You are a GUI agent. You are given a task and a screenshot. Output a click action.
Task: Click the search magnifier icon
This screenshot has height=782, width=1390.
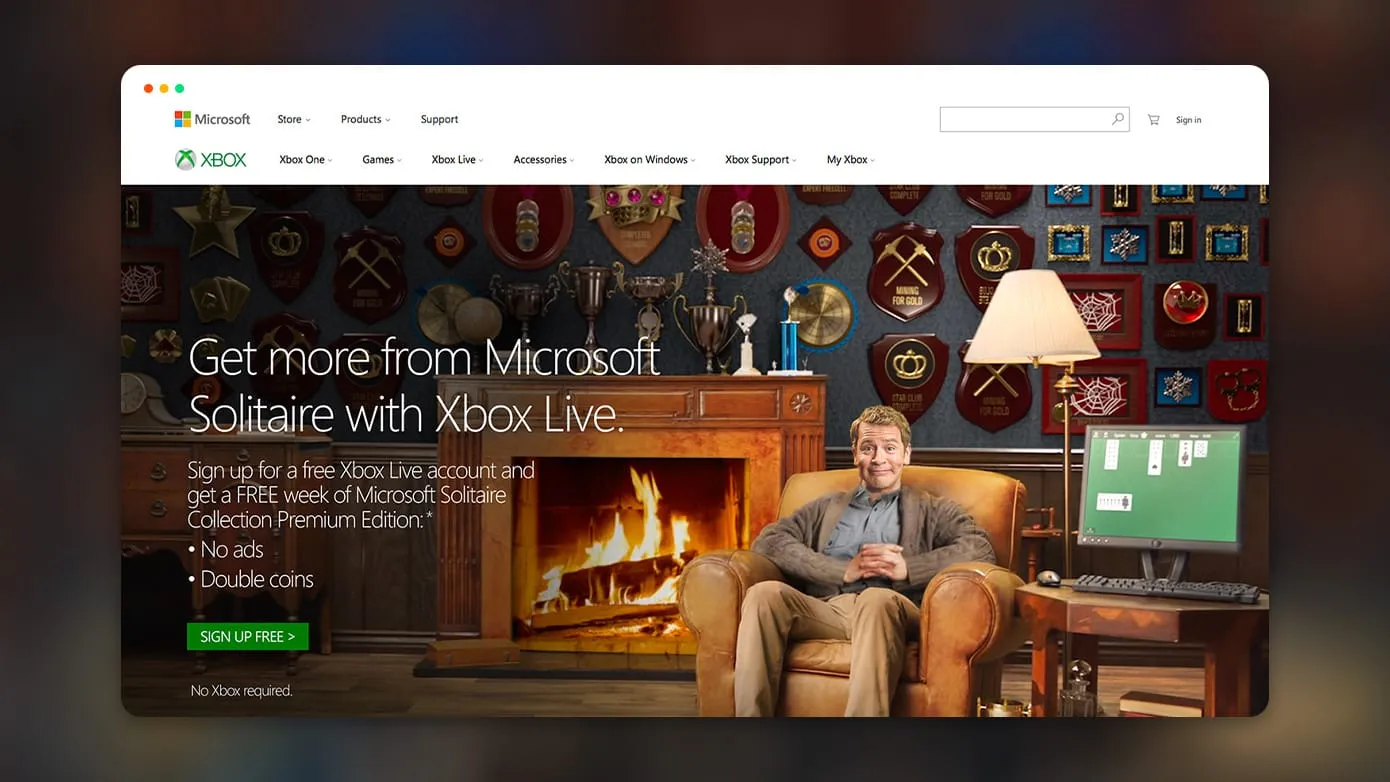1117,119
